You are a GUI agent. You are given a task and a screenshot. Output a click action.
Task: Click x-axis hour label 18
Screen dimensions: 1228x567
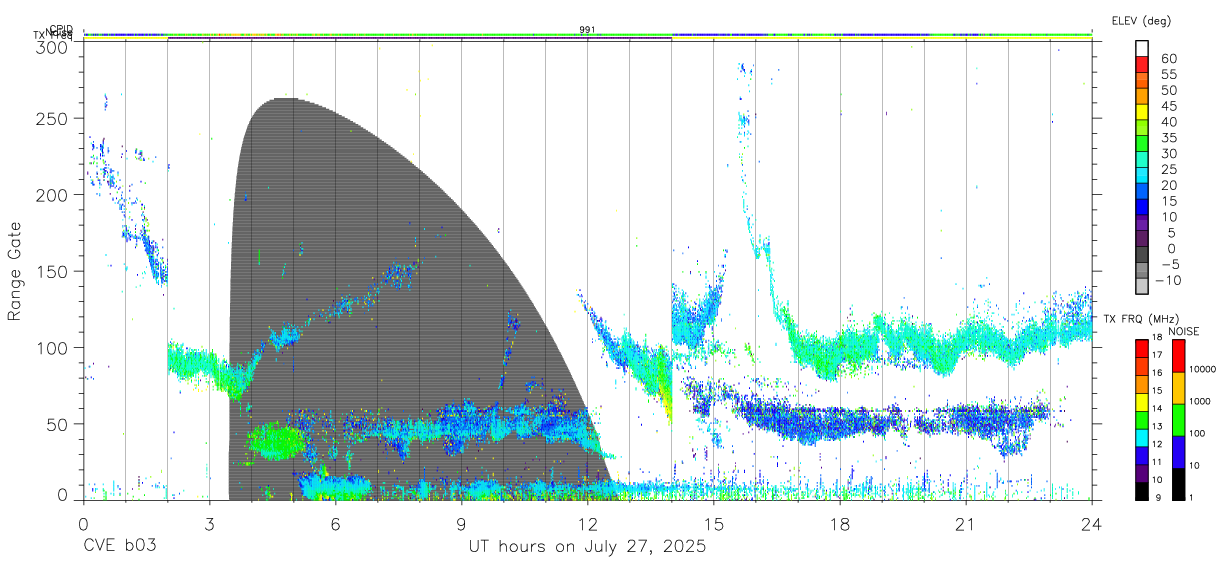coord(839,523)
